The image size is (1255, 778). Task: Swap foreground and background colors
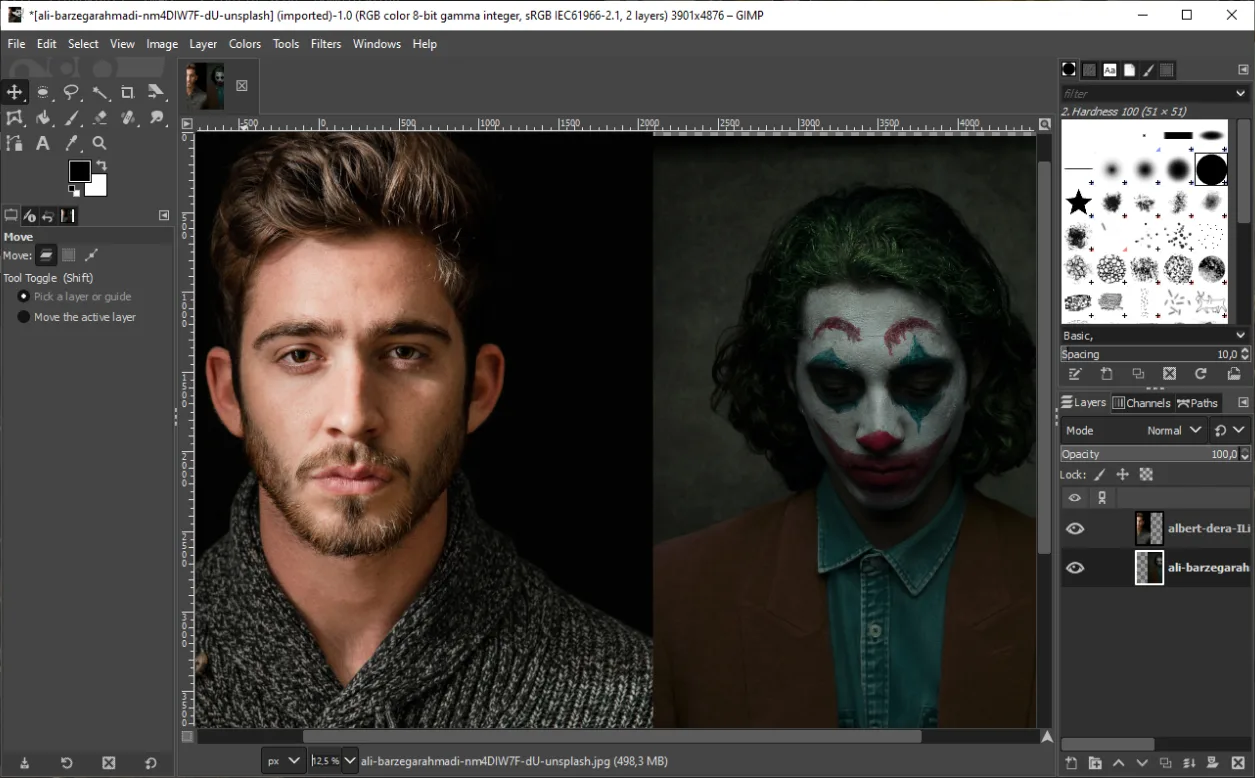(x=101, y=166)
